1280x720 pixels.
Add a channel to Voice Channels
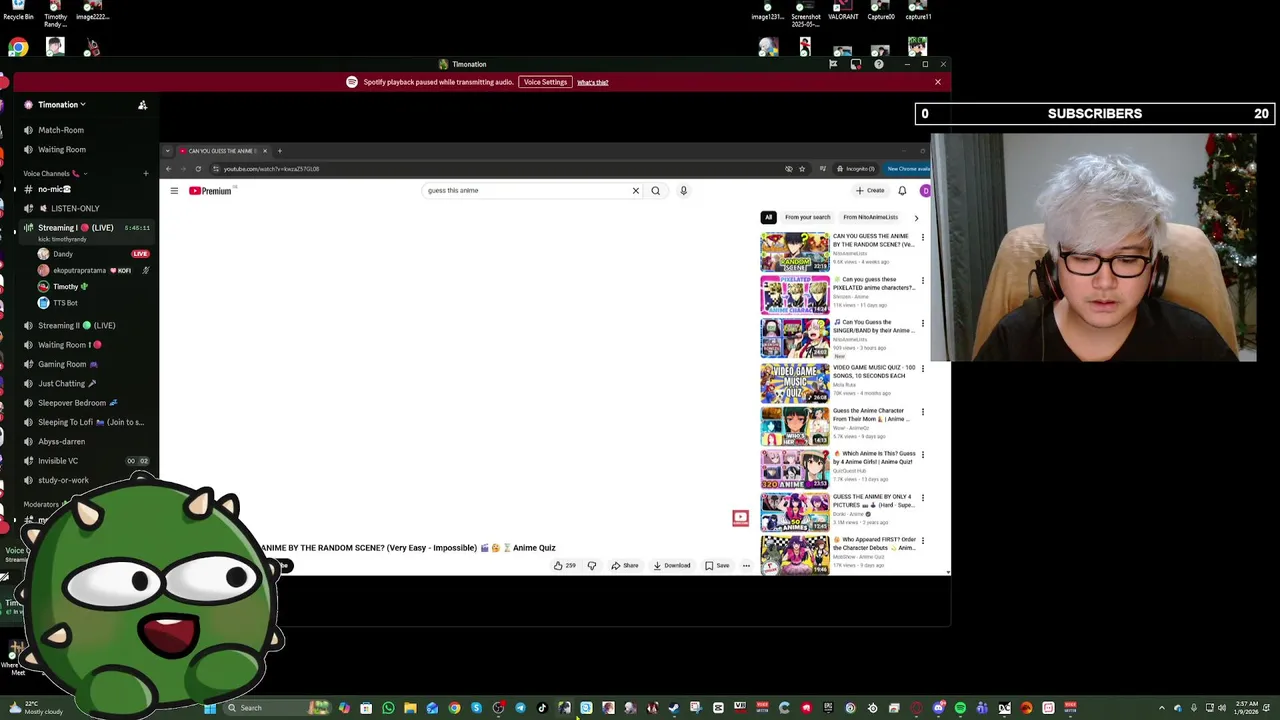click(x=145, y=174)
